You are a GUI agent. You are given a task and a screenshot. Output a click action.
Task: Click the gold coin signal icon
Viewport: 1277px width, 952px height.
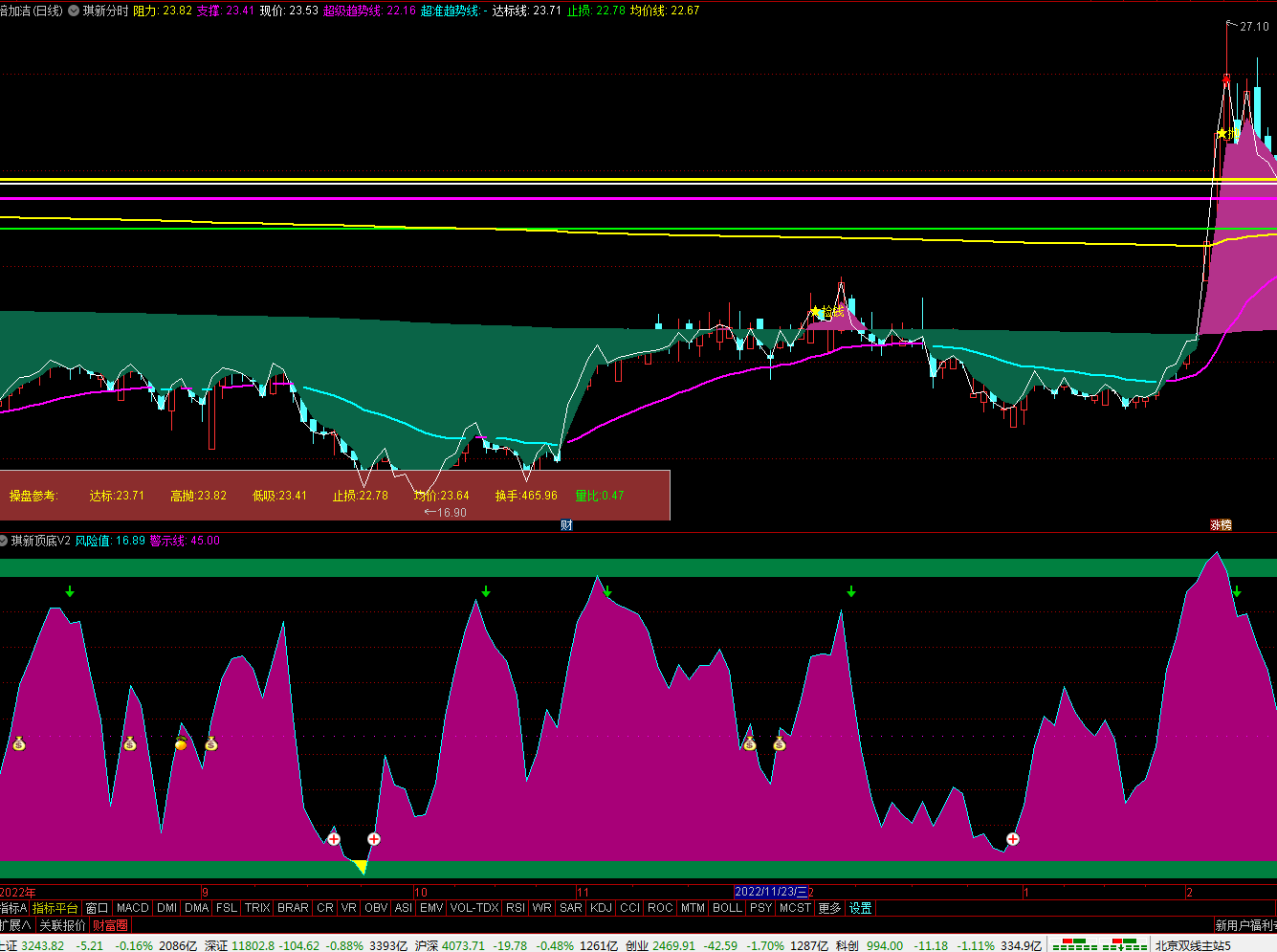coord(181,743)
